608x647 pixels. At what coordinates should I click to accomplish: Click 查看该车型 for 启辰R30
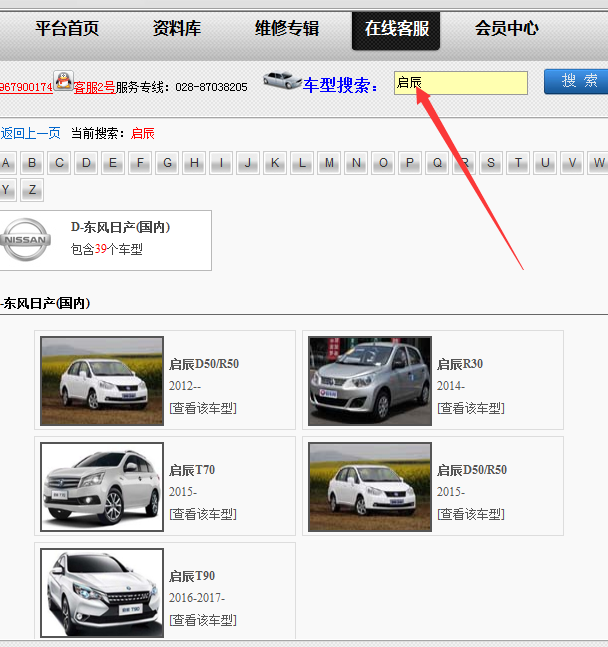(471, 408)
